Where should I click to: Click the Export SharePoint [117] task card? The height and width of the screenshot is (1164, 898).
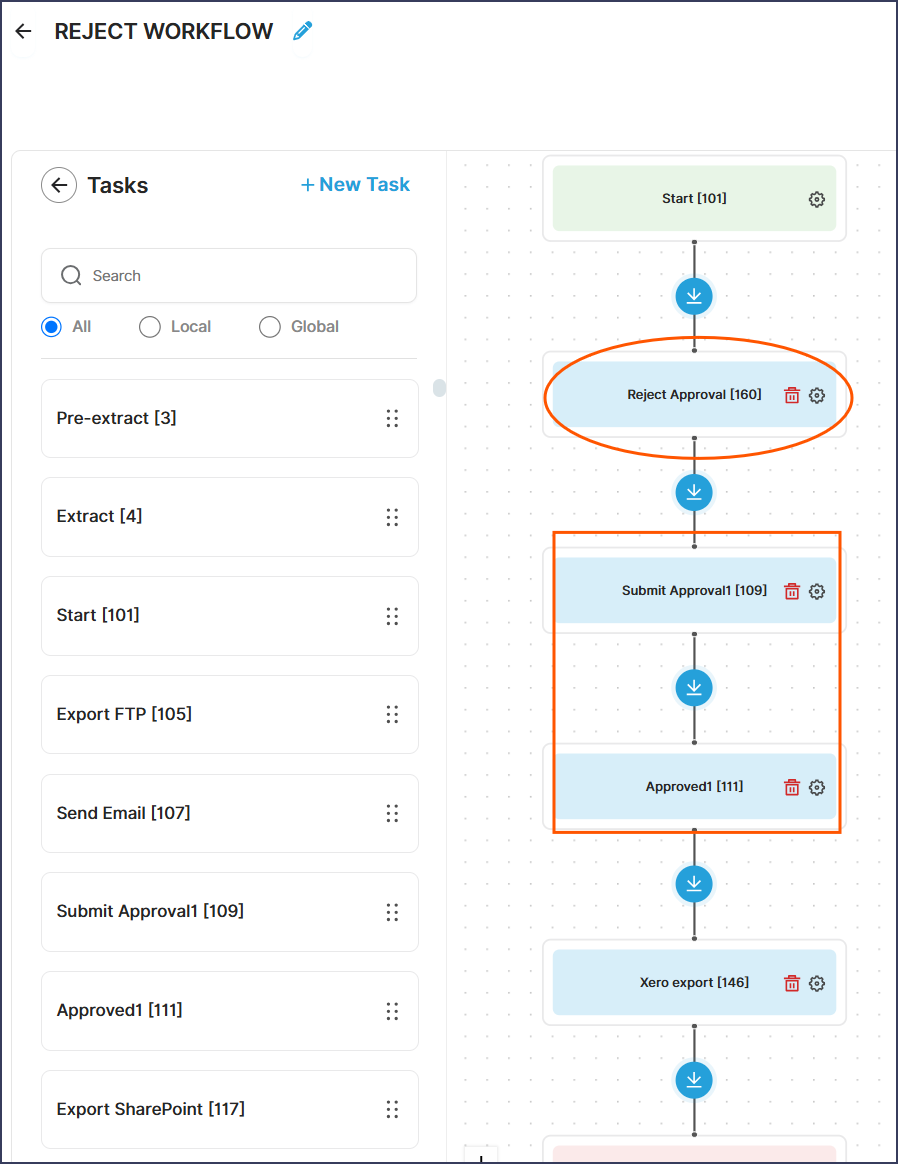point(229,1109)
